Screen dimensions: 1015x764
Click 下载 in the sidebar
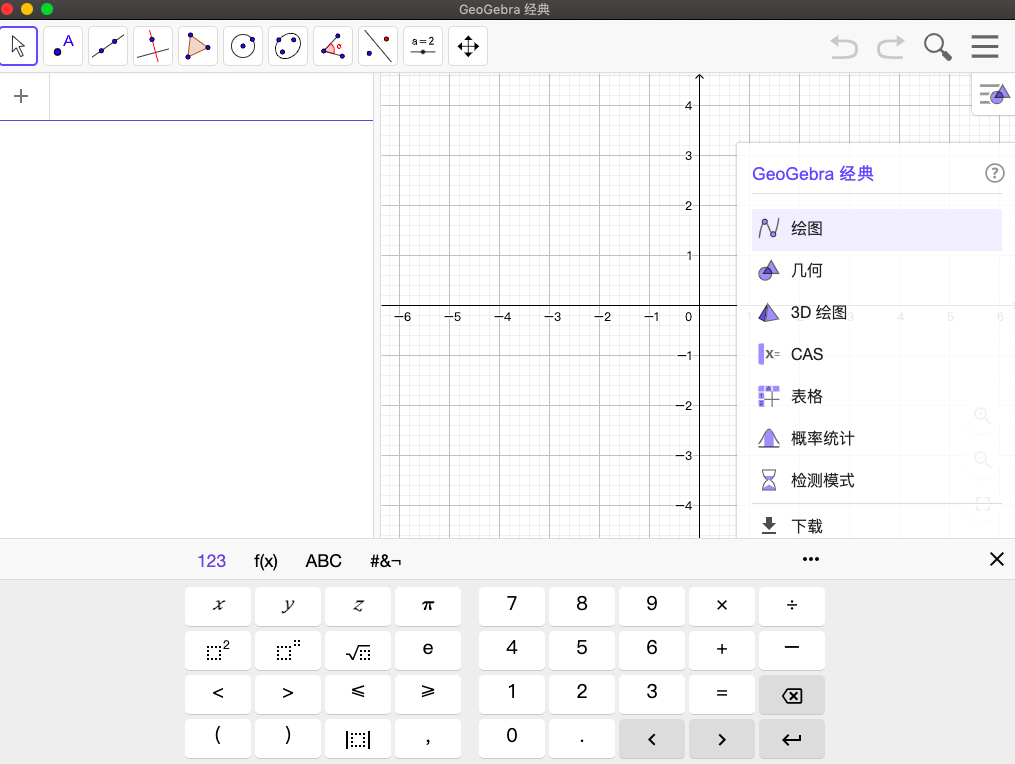[x=808, y=524]
